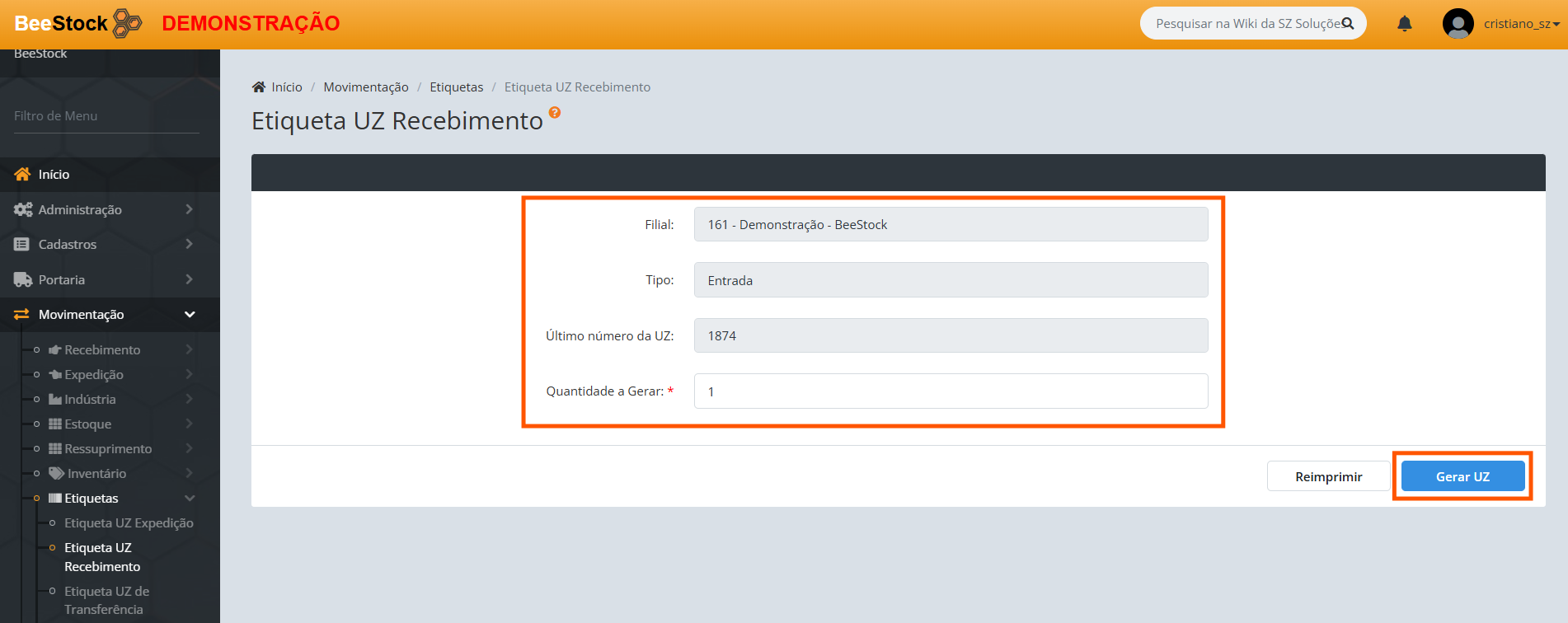The height and width of the screenshot is (623, 1568).
Task: Click the notification bell icon
Action: pyautogui.click(x=1404, y=24)
